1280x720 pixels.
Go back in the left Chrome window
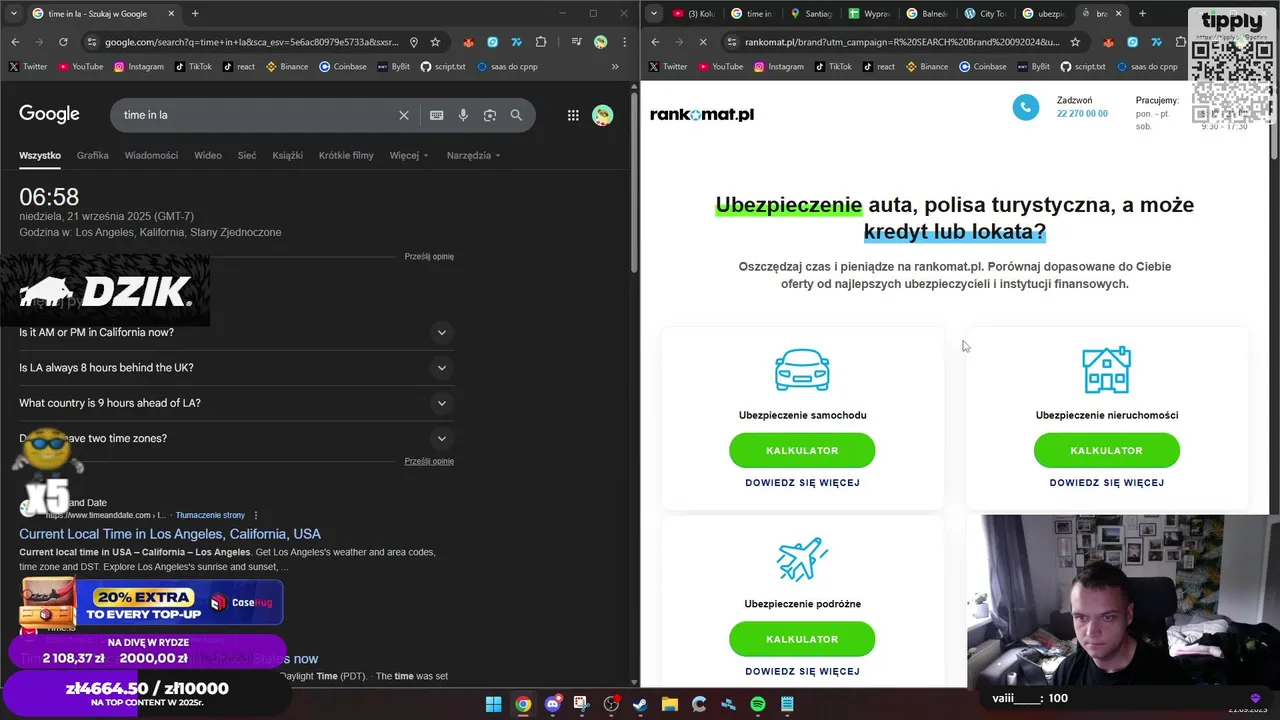[x=15, y=42]
